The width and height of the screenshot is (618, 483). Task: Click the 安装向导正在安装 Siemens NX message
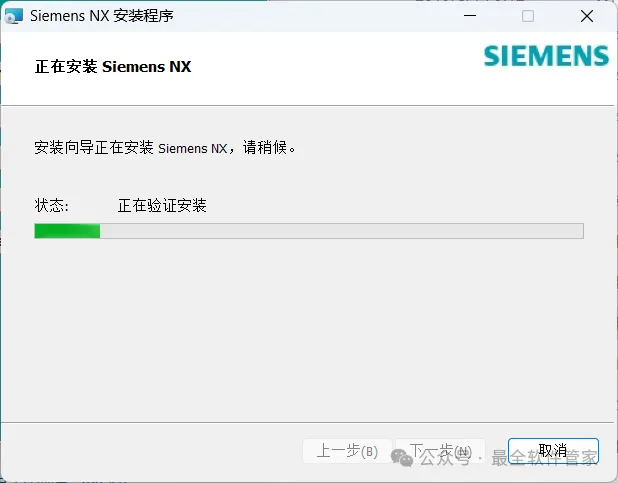coord(165,147)
